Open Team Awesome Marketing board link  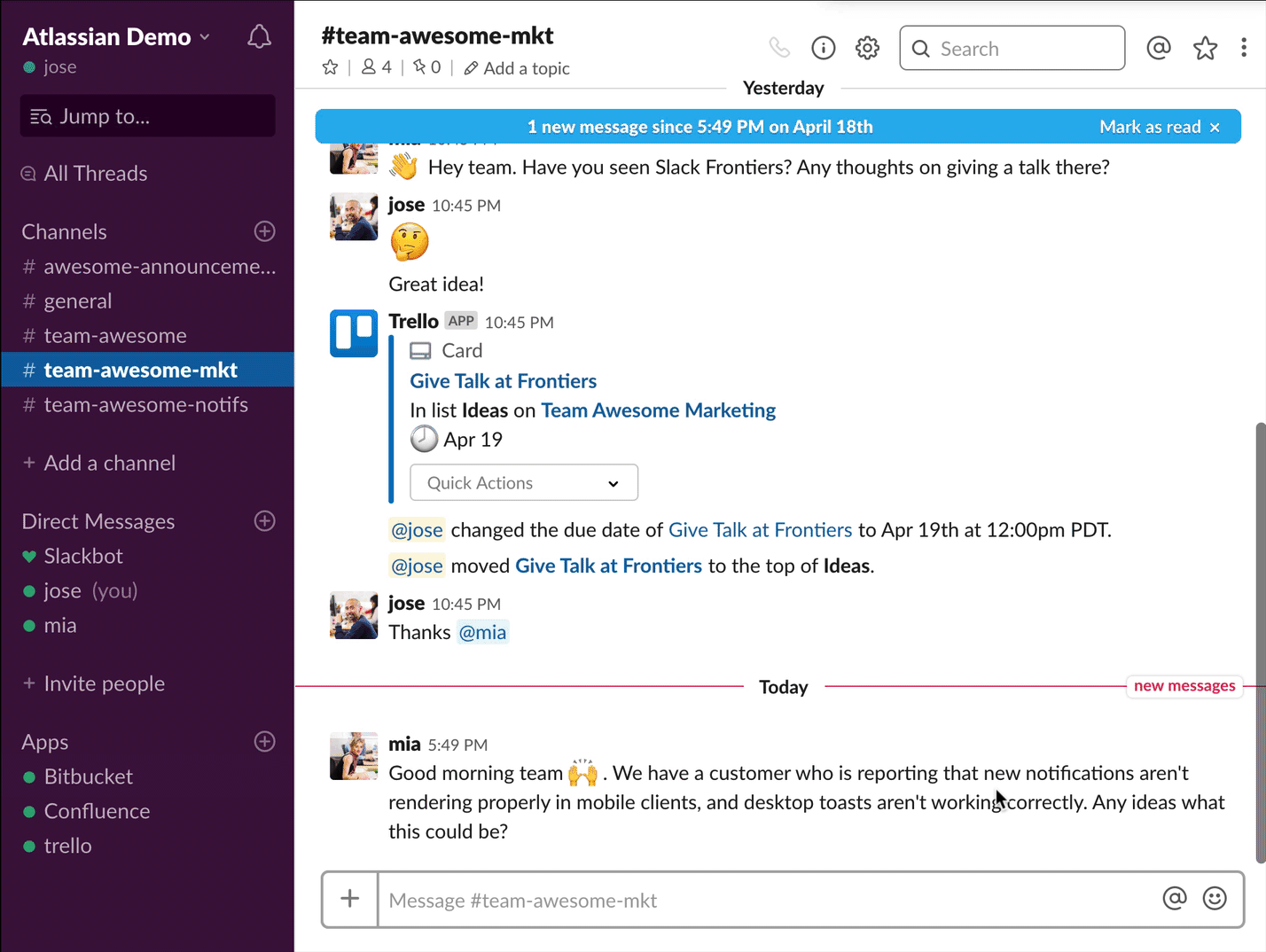coord(658,410)
